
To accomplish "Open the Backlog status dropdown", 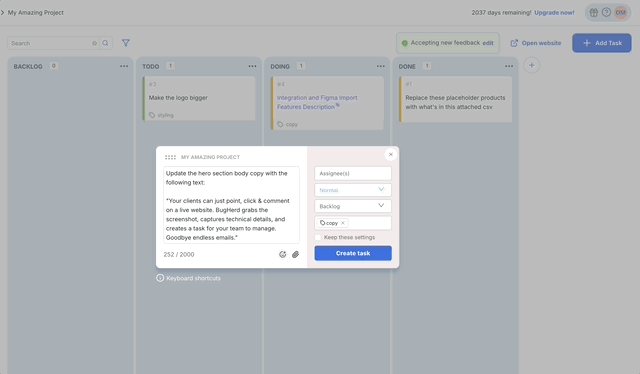I will pos(353,206).
